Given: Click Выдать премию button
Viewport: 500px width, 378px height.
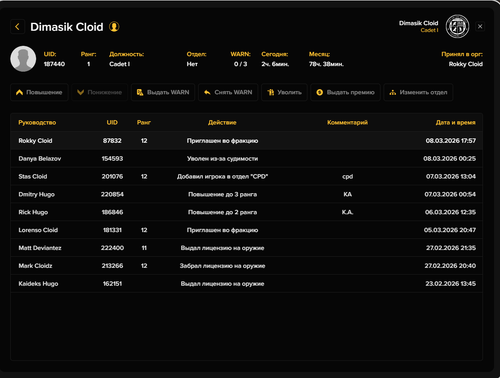Looking at the screenshot, I should [345, 92].
